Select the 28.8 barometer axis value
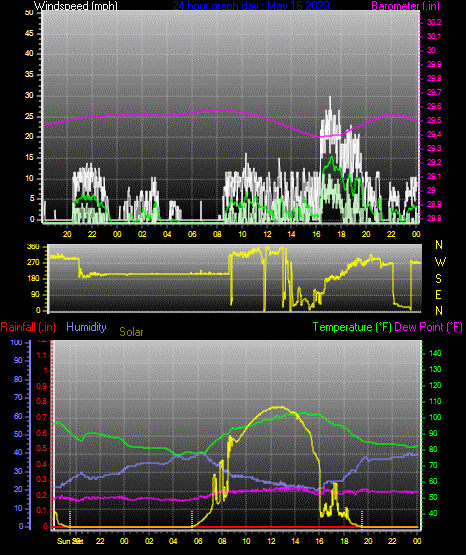Screen dimensions: 466x555 pyautogui.click(x=434, y=218)
